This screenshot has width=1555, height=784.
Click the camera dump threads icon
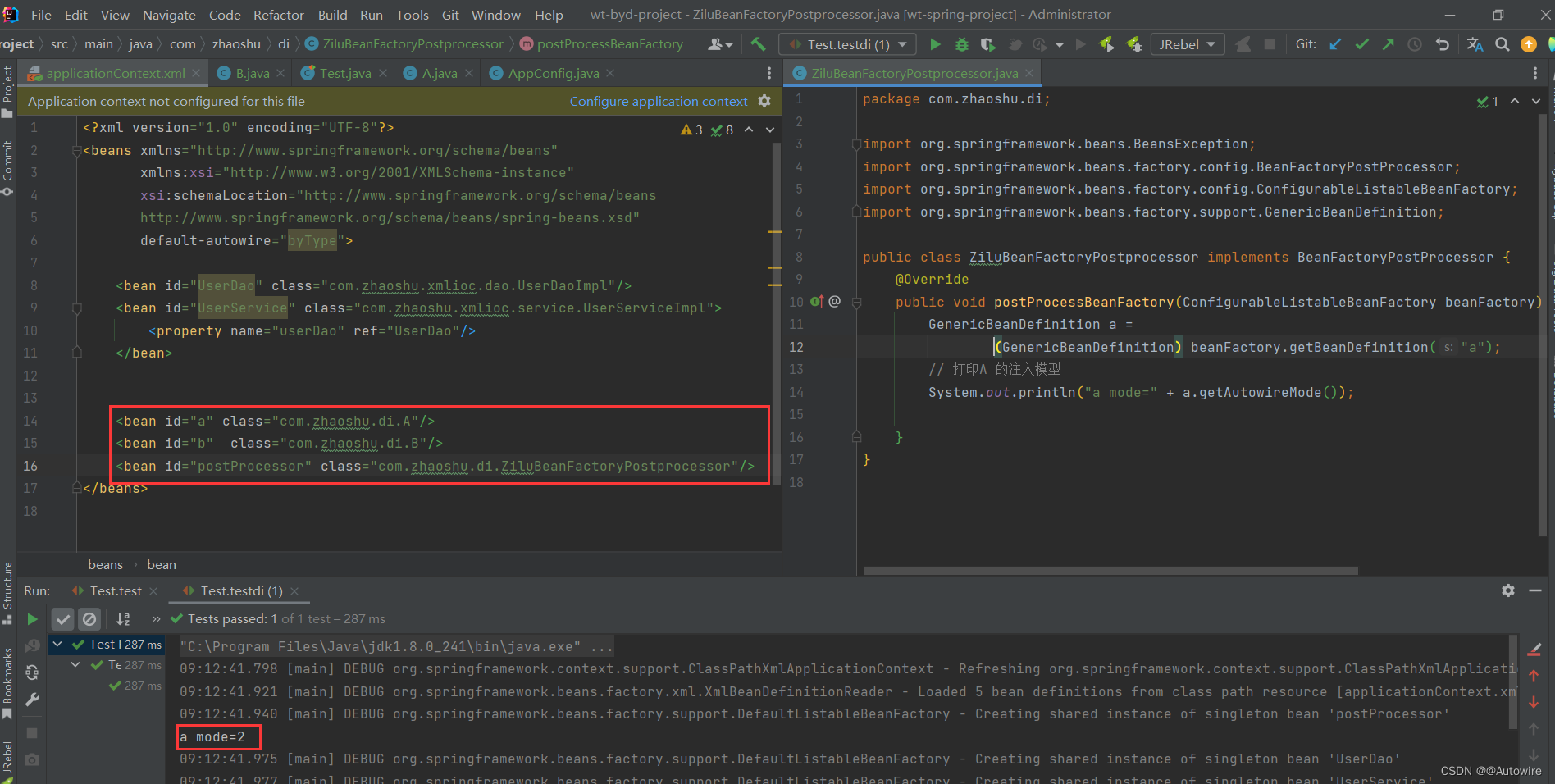point(32,759)
